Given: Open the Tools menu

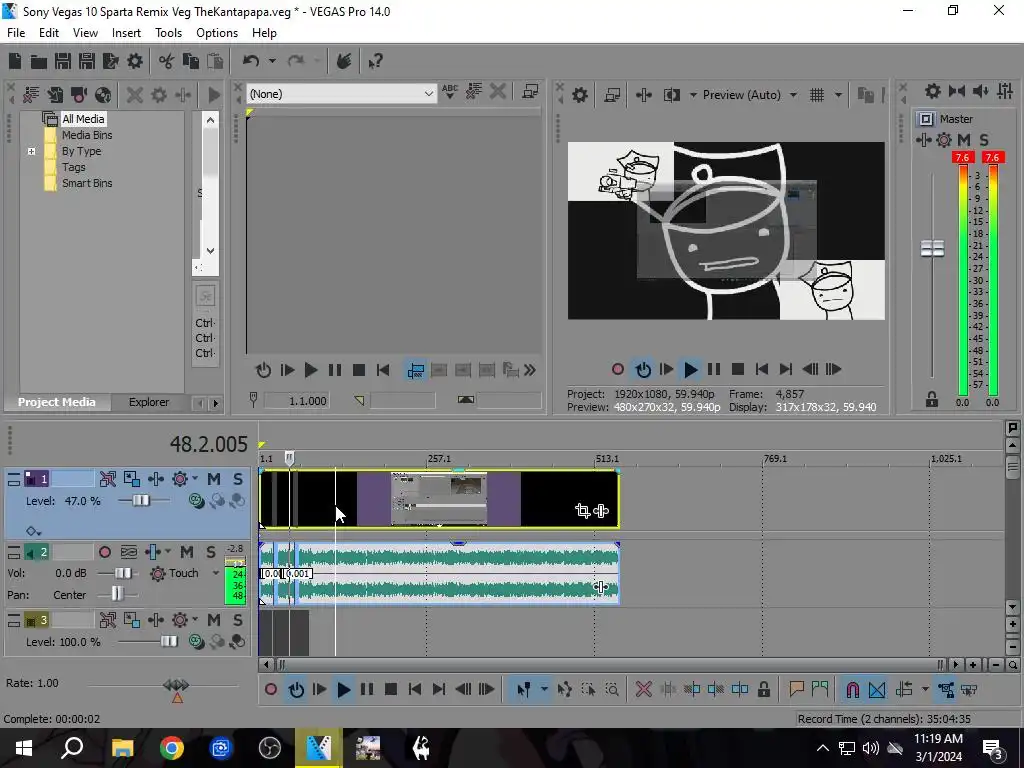Looking at the screenshot, I should click(168, 33).
